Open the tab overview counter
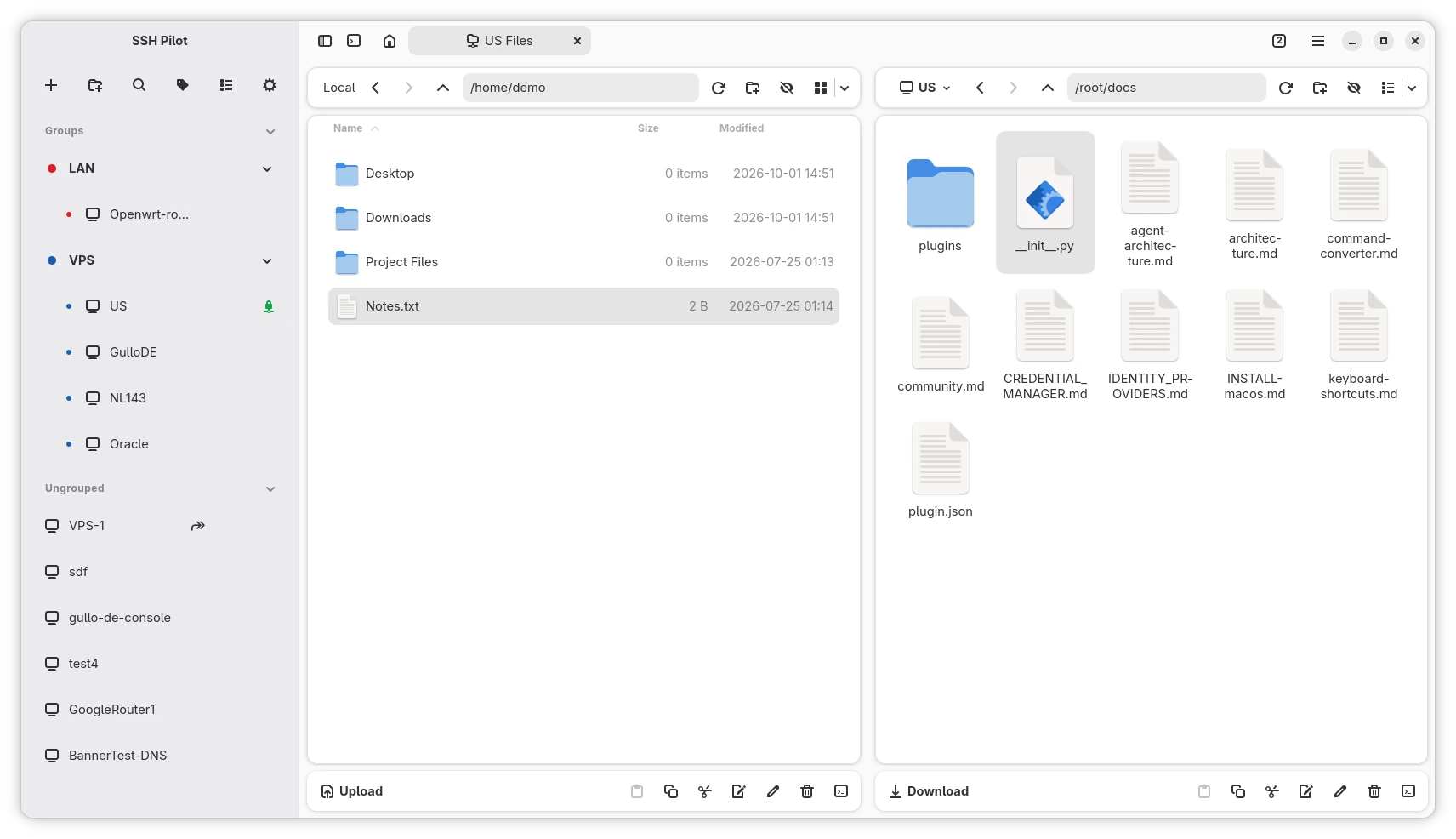The height and width of the screenshot is (839, 1456). pos(1279,41)
